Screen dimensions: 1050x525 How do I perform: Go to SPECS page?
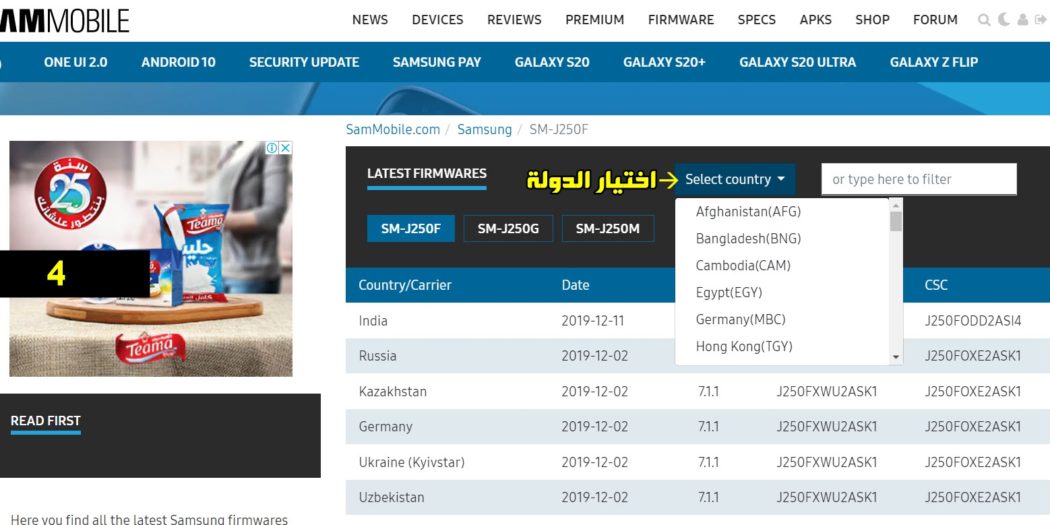(x=757, y=20)
